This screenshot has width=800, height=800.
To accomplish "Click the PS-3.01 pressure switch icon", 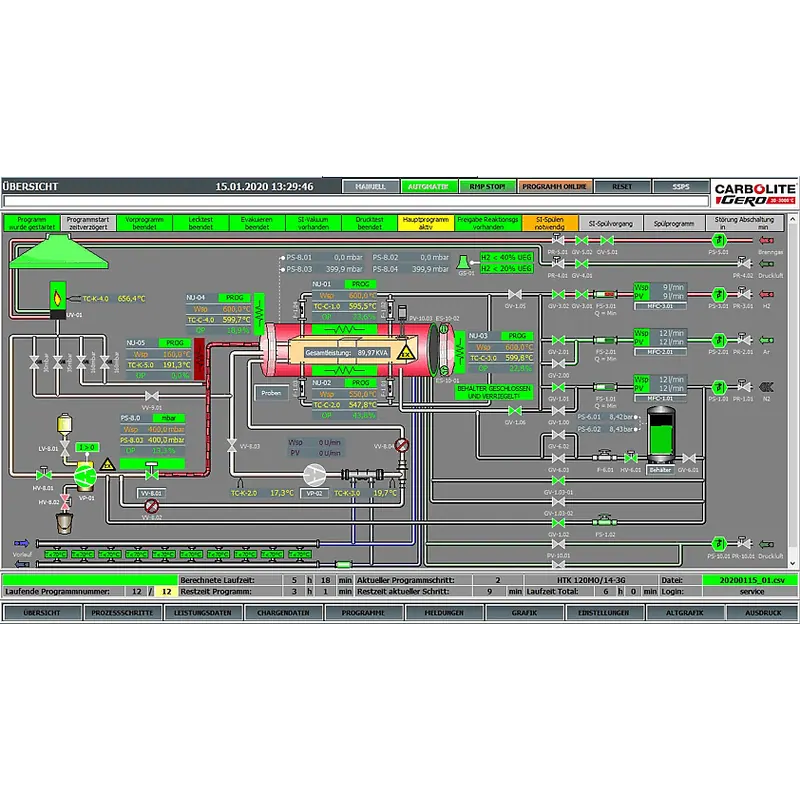I will click(x=718, y=294).
